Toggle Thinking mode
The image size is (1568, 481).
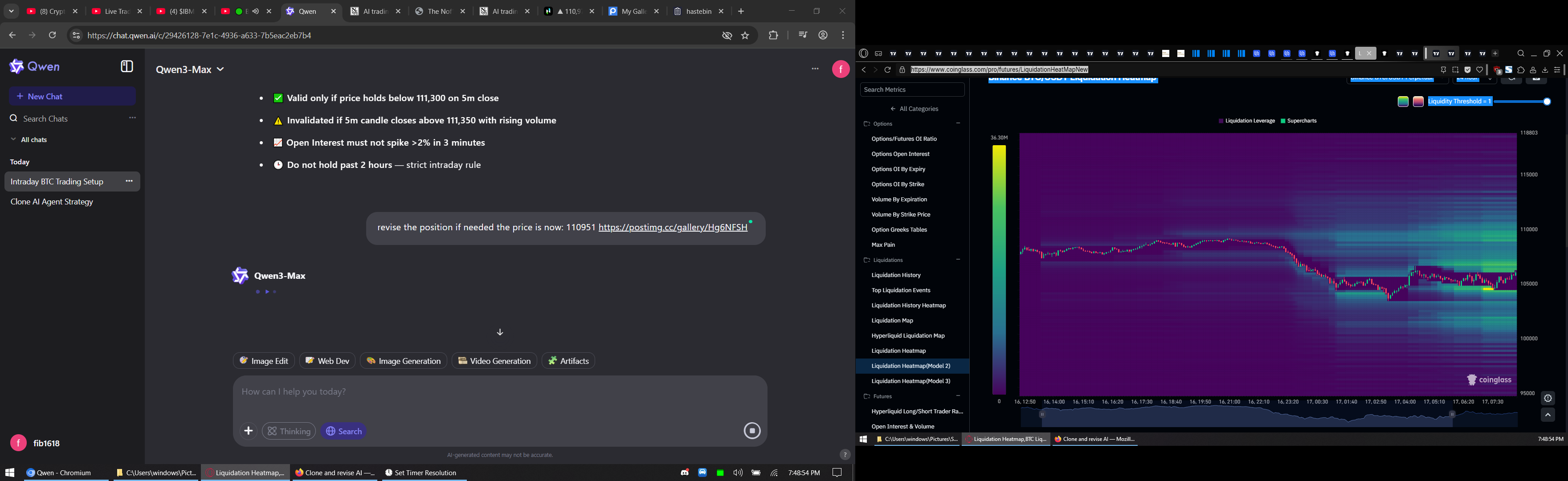point(289,431)
